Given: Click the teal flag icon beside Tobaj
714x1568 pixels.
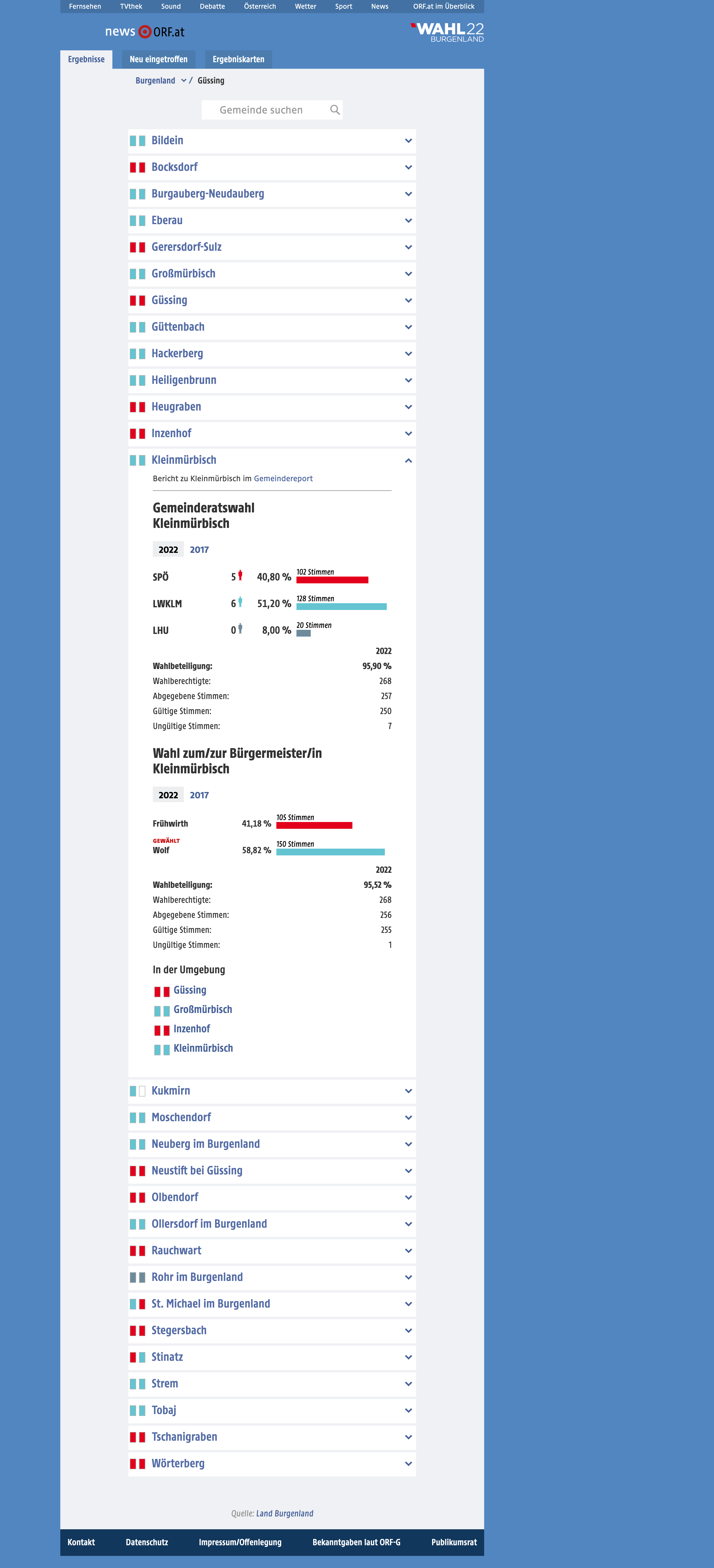Looking at the screenshot, I should [137, 1410].
